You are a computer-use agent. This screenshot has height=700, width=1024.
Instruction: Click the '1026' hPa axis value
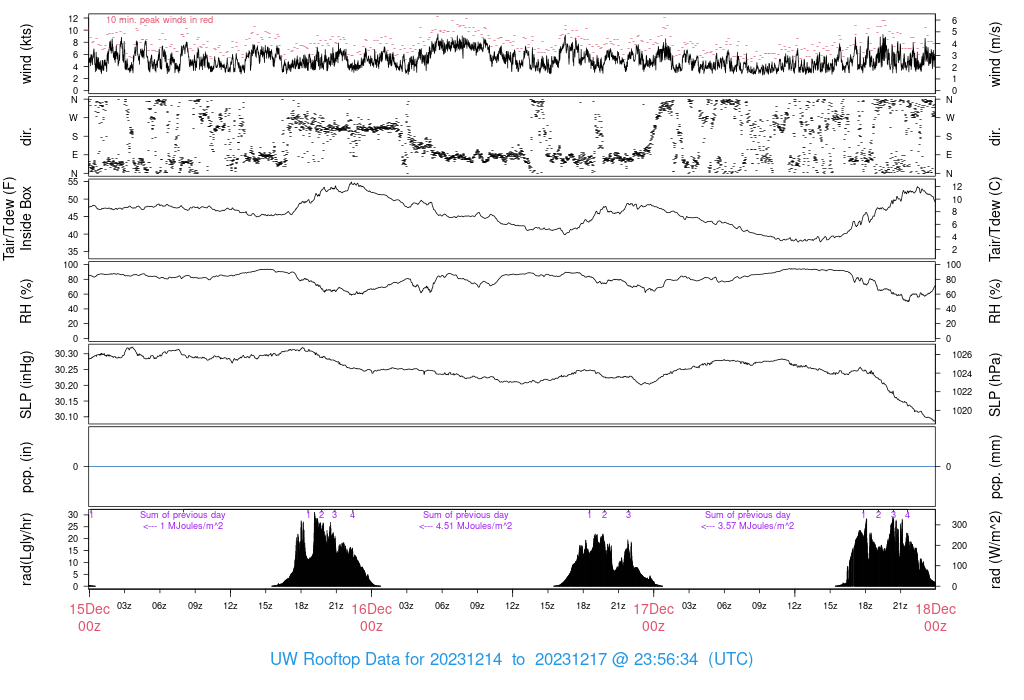962,355
